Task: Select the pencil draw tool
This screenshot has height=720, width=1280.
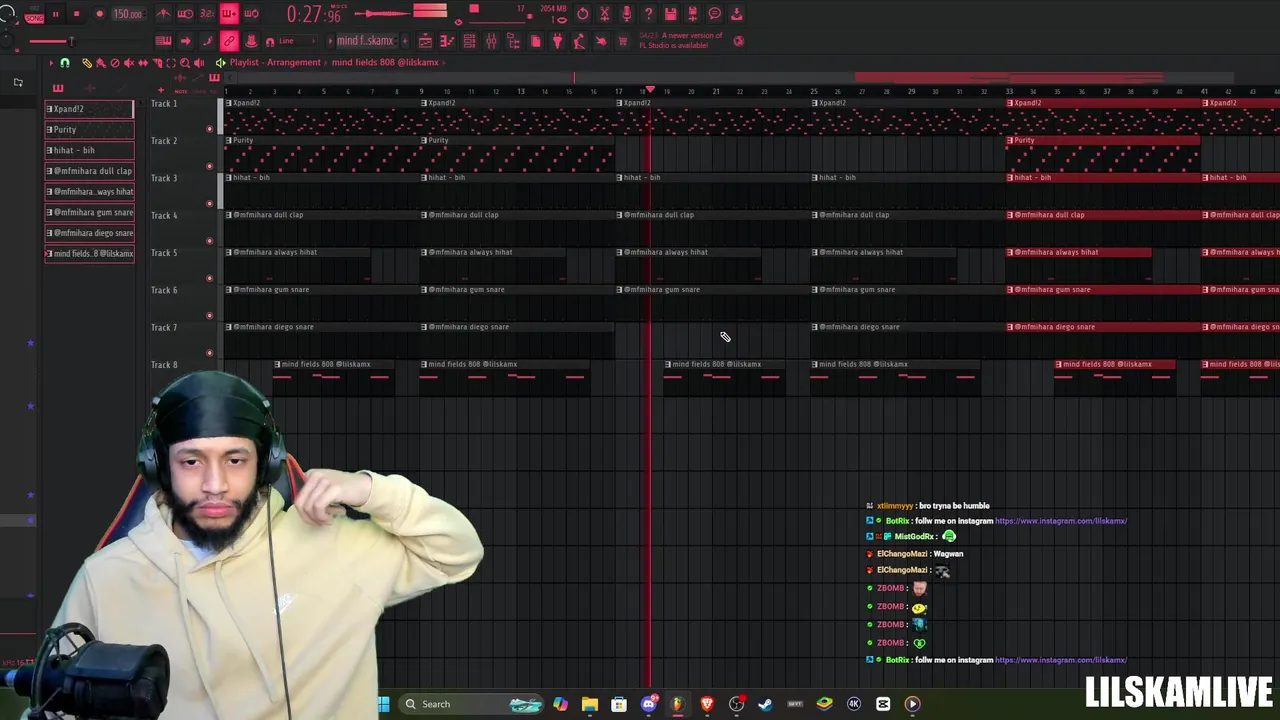Action: [x=87, y=63]
